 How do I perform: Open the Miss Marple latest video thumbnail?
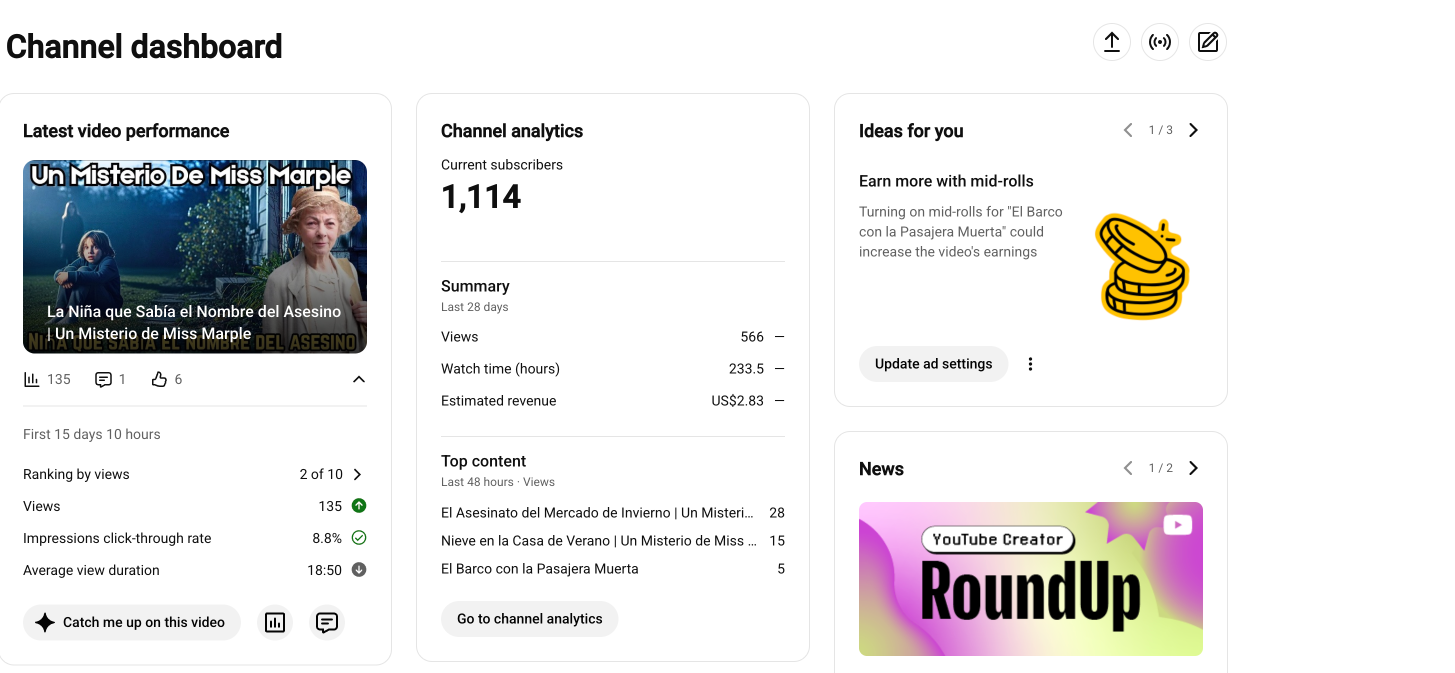(x=195, y=257)
